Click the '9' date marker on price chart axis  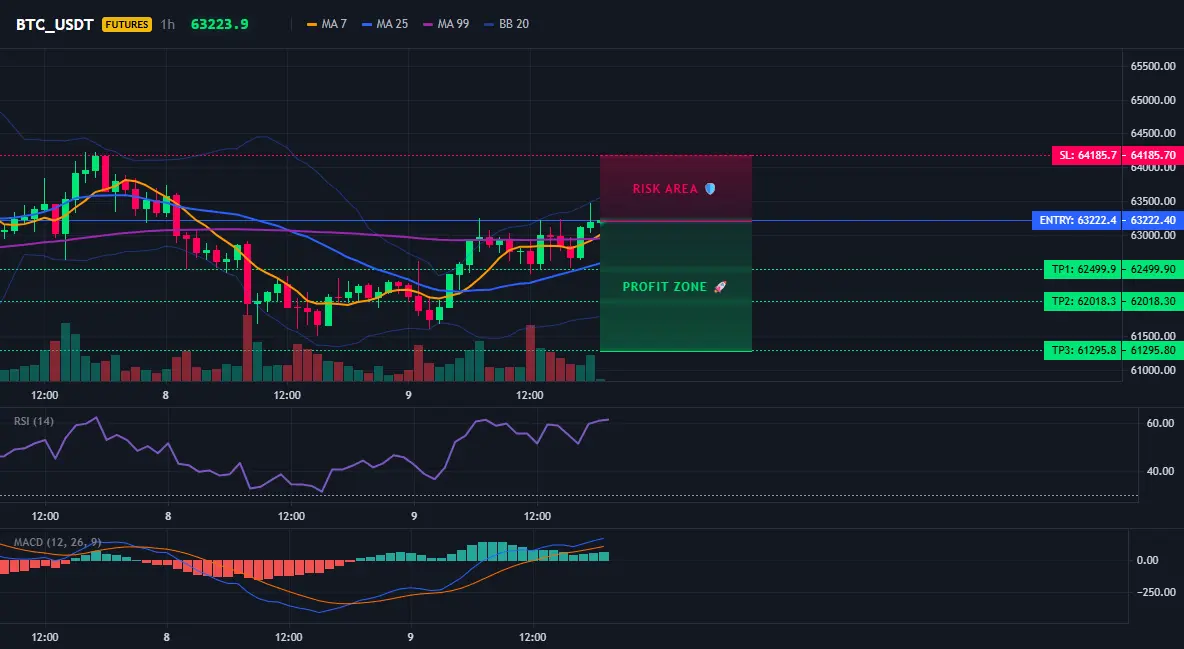tap(409, 395)
